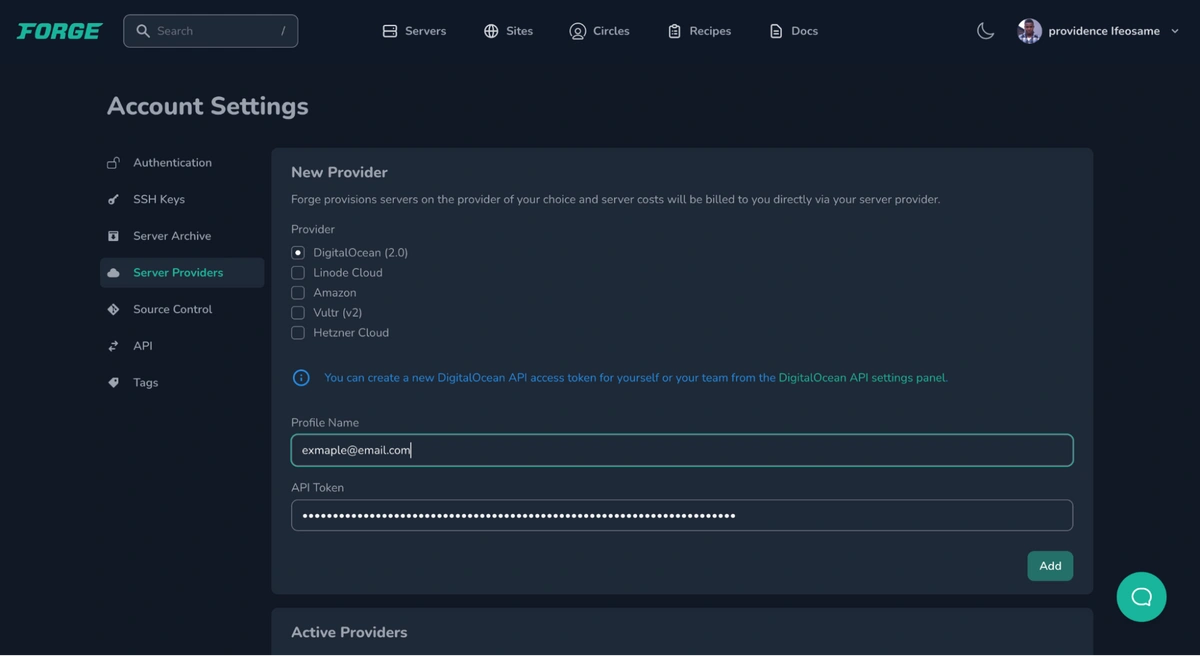The height and width of the screenshot is (656, 1200).
Task: Open the support chat bubble
Action: click(1141, 597)
